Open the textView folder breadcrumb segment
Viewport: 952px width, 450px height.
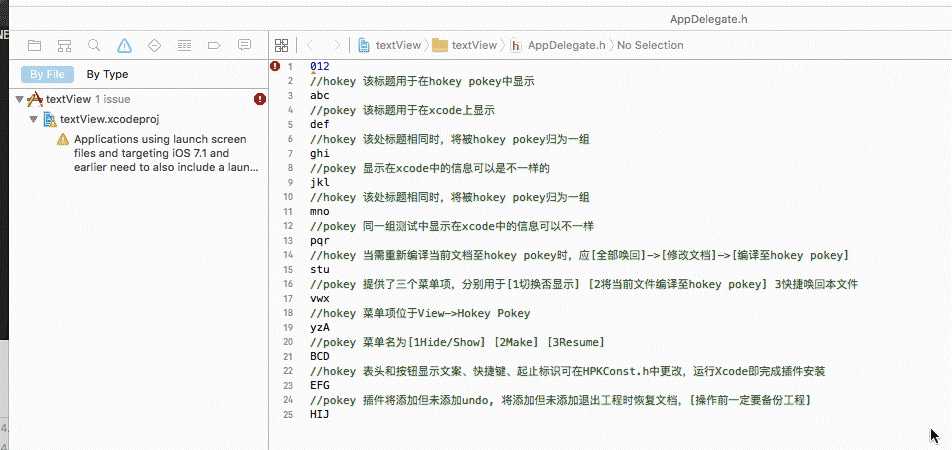click(474, 45)
